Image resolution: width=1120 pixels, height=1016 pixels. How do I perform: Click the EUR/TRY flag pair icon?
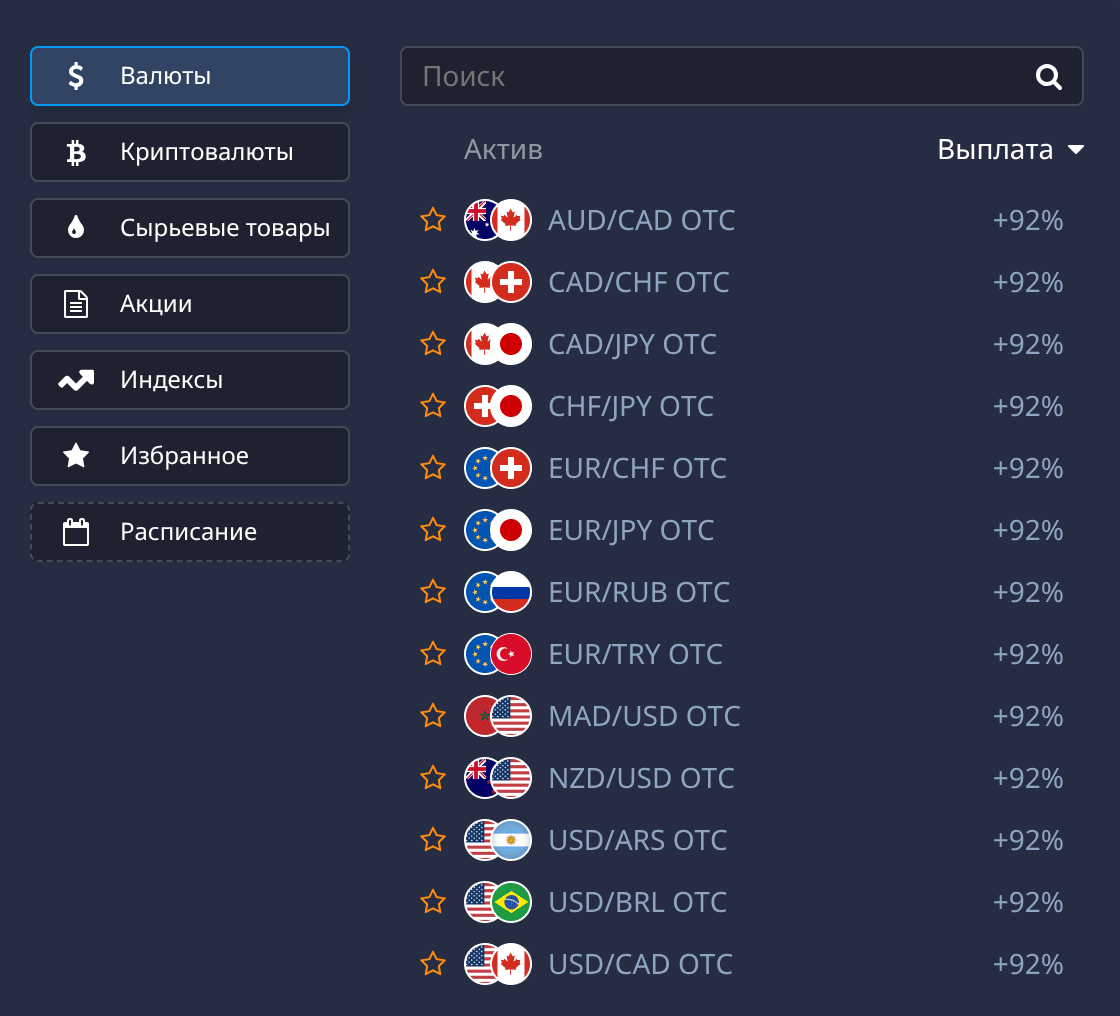(x=498, y=654)
